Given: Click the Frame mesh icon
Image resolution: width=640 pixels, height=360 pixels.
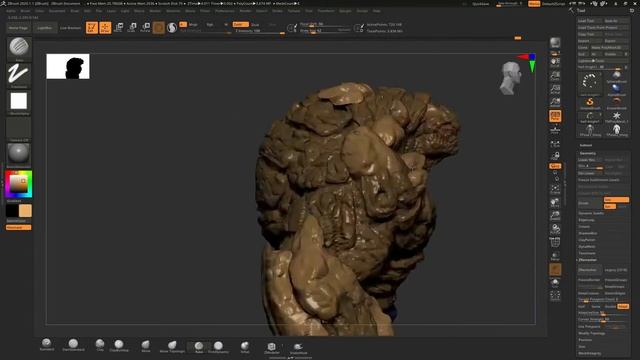Looking at the screenshot, I should click(555, 189).
